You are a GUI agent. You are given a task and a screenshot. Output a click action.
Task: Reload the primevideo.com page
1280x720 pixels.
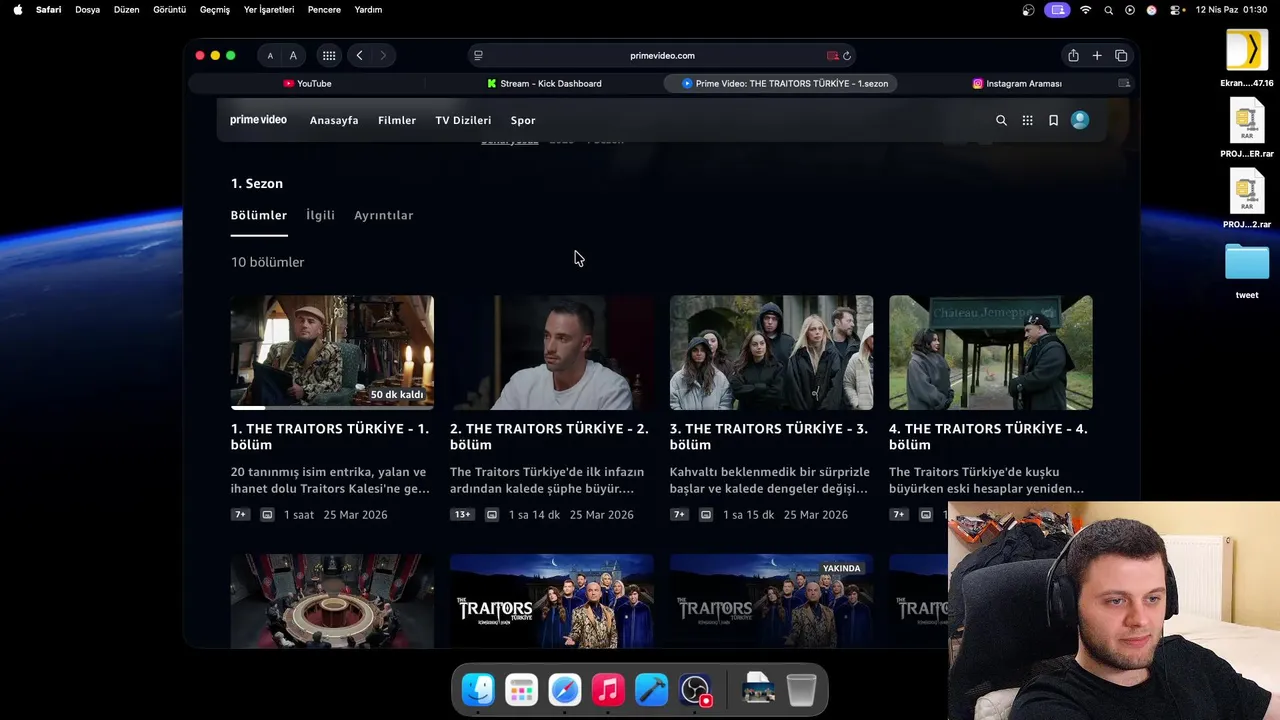(x=847, y=56)
